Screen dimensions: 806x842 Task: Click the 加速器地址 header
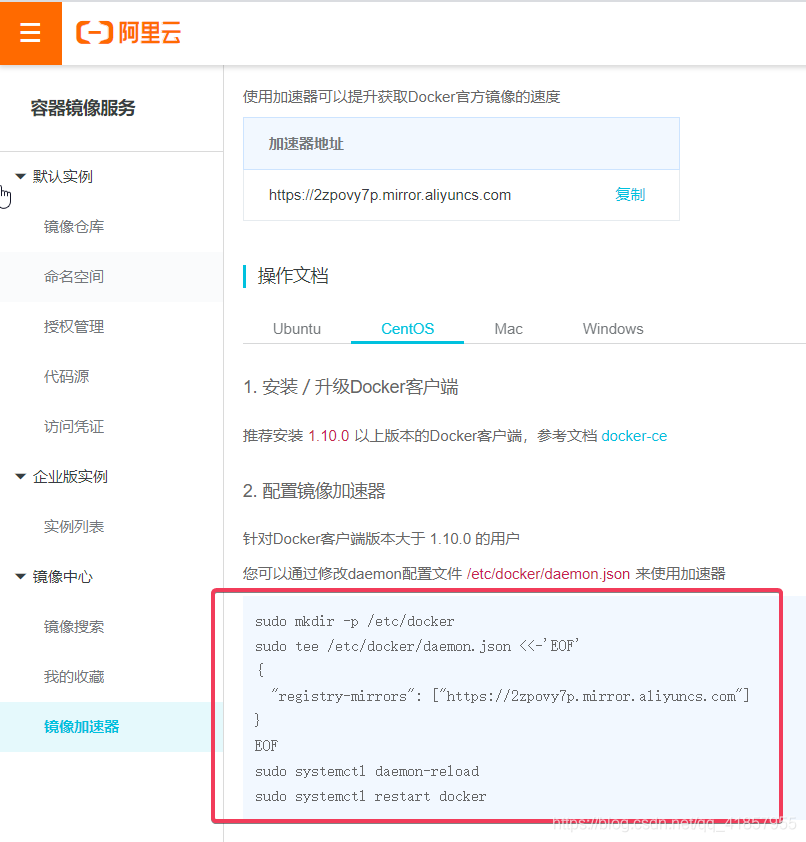coord(306,144)
